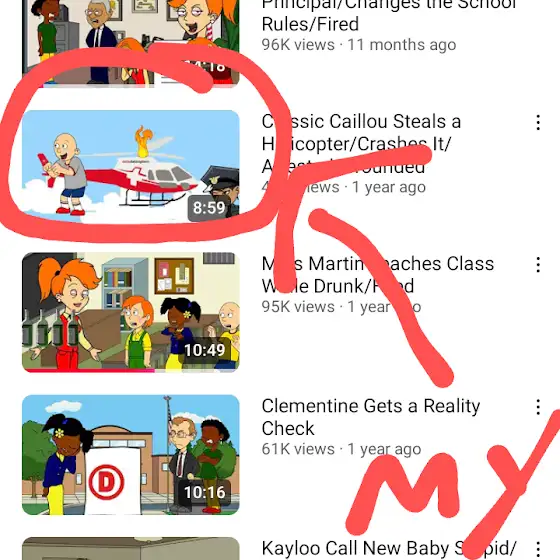
Task: Open the partially visible Kayloo video thumbnail
Action: tap(131, 549)
